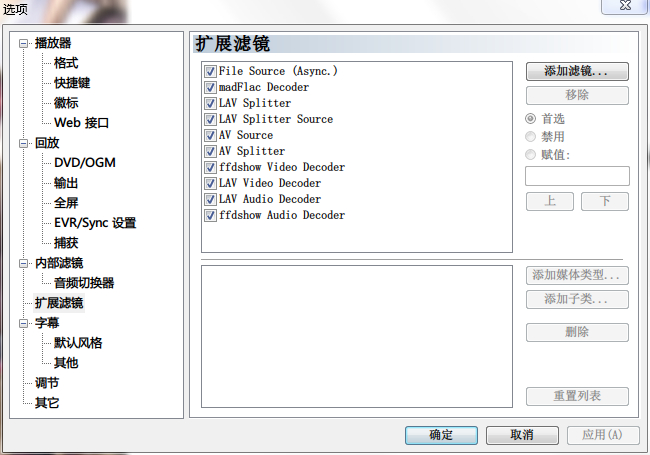650x455 pixels.
Task: Toggle the madFlac Decoder checkbox
Action: click(x=210, y=87)
